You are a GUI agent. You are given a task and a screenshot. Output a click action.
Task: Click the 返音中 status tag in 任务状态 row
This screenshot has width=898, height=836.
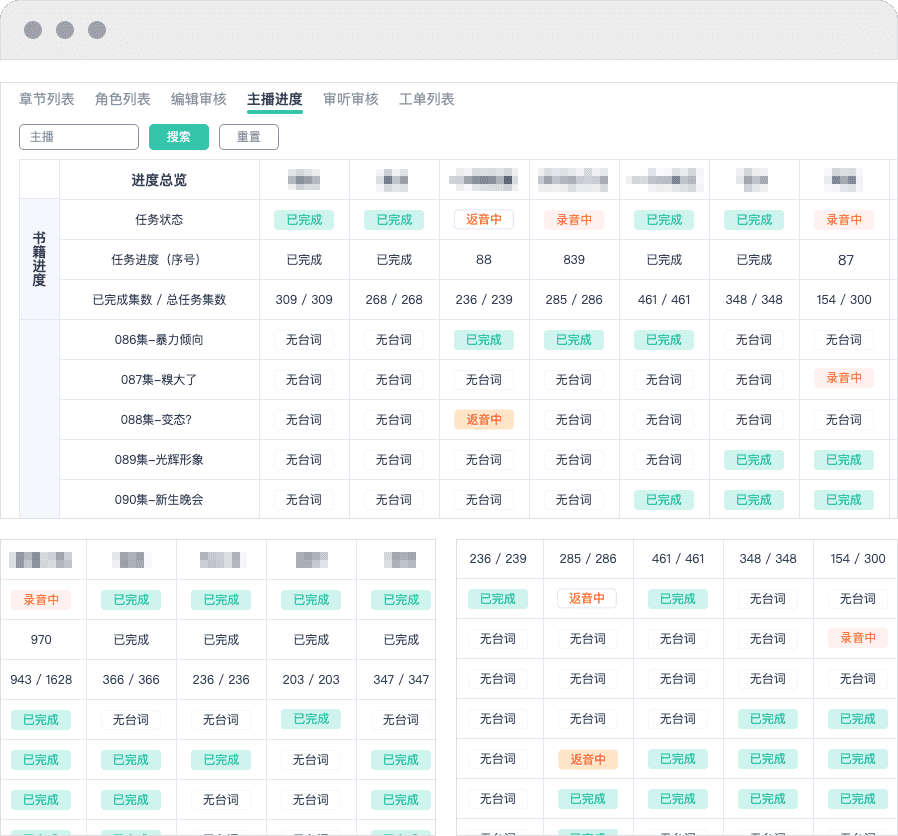[484, 220]
